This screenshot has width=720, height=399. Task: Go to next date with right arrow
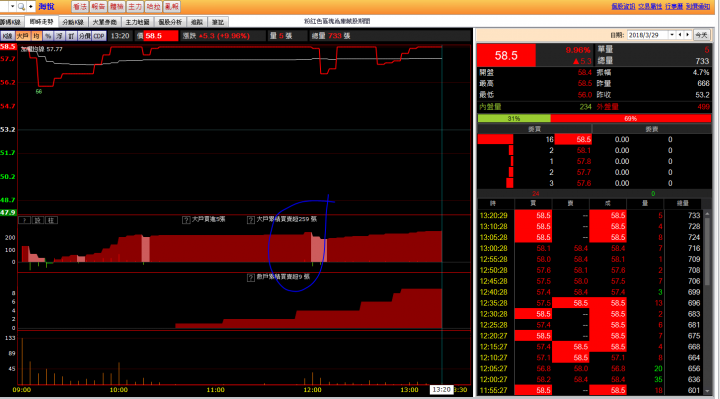point(687,35)
